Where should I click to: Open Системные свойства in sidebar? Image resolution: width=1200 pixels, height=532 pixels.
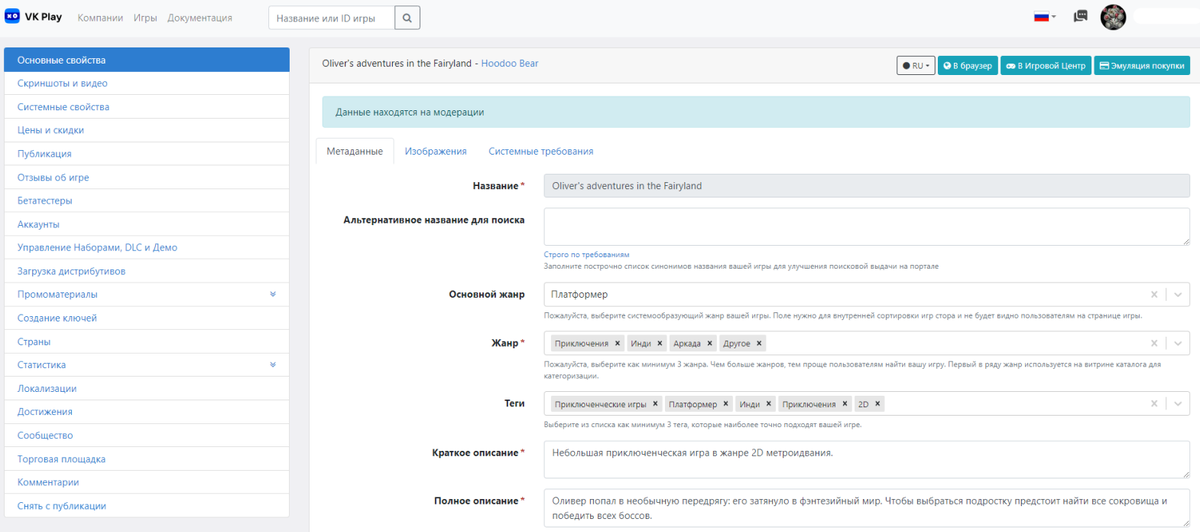(x=147, y=107)
